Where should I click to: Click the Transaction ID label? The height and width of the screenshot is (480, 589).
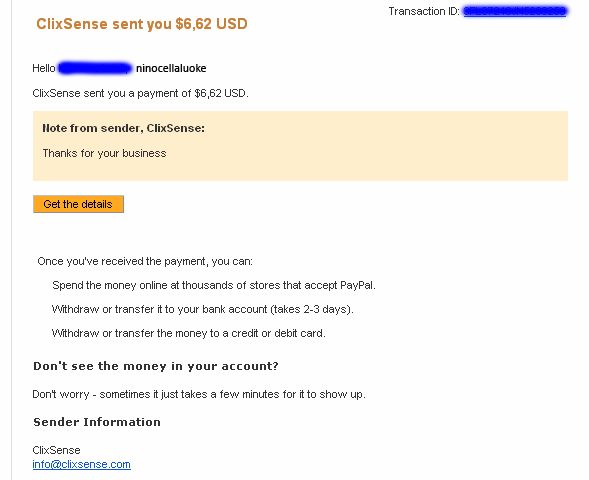(x=424, y=11)
